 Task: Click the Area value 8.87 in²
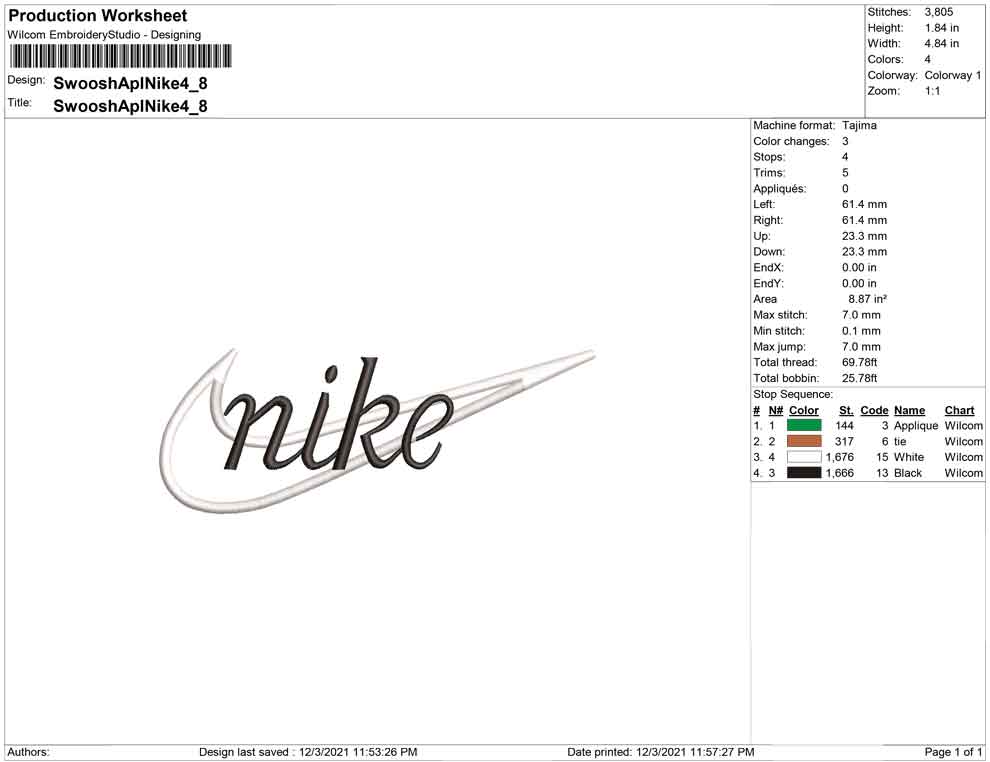[868, 299]
